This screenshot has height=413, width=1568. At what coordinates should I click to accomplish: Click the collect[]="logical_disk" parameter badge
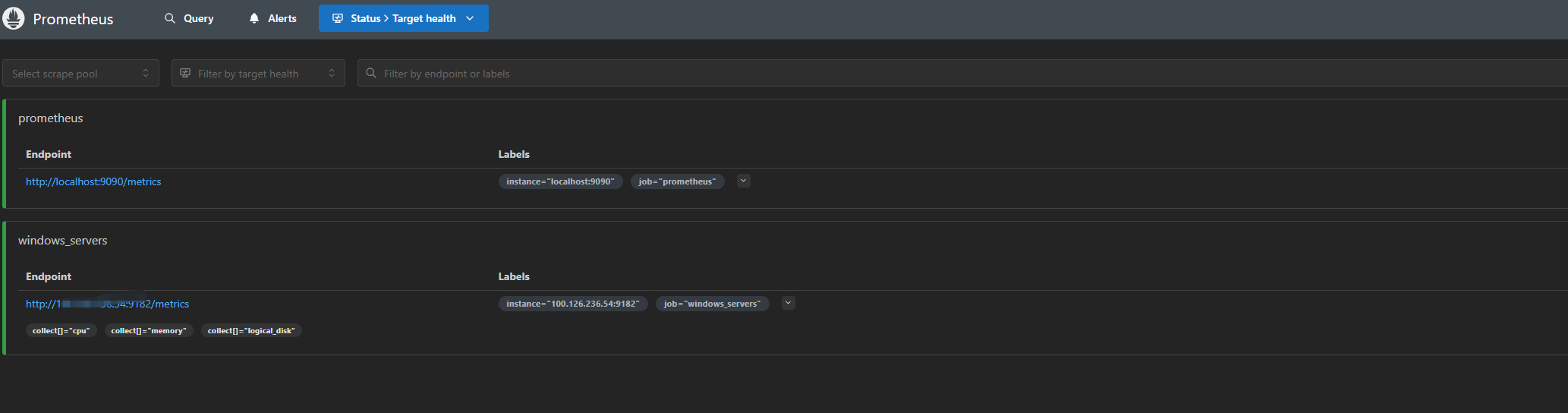(x=251, y=330)
